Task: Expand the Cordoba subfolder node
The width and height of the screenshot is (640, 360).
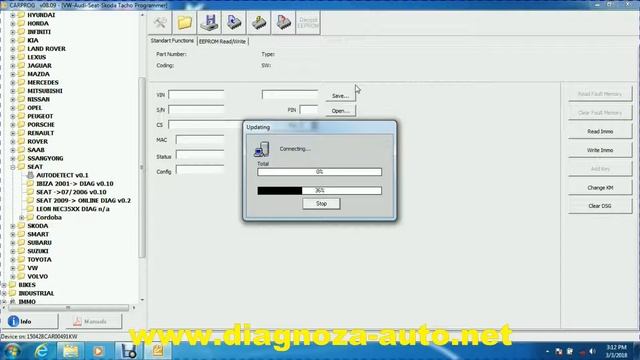Action: (x=22, y=218)
